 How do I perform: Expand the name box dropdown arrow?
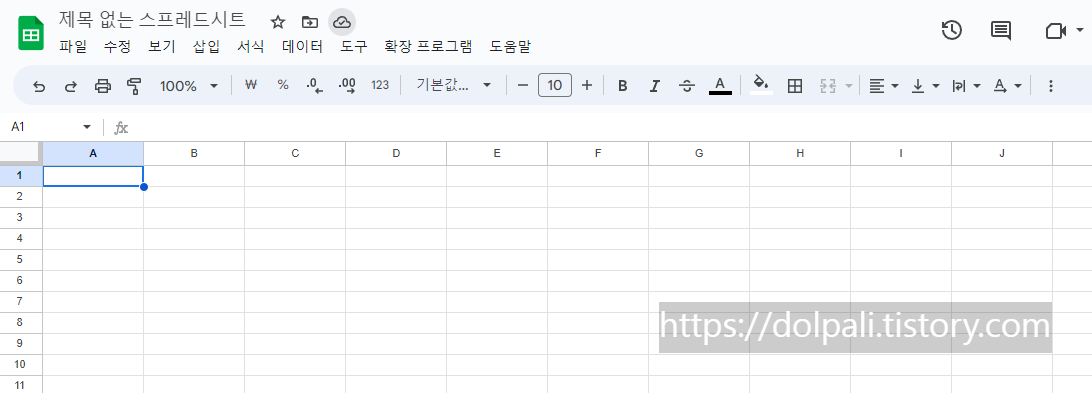[87, 127]
